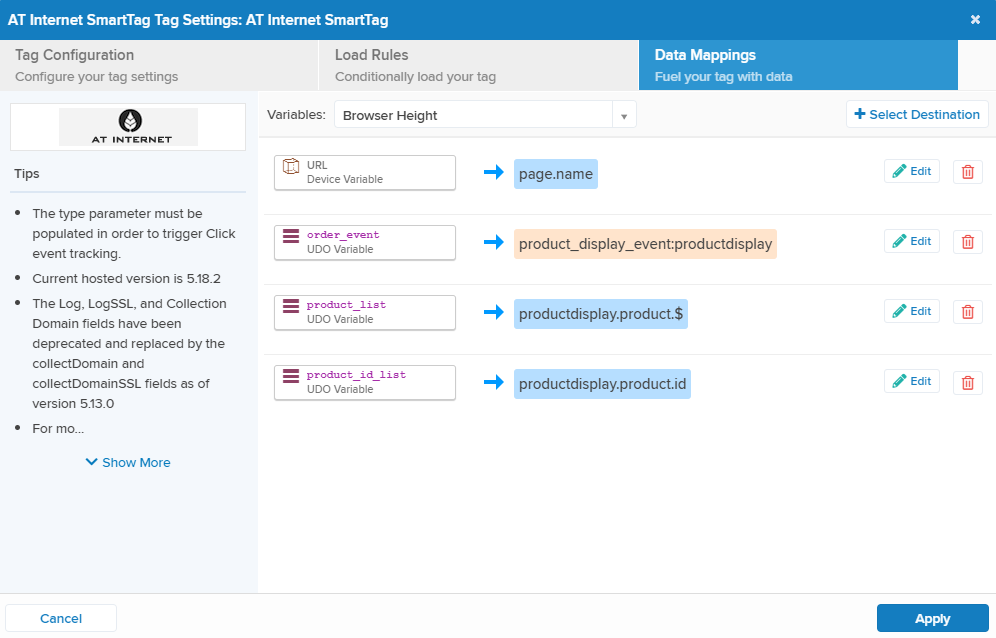Click the AT Internet logo image

(128, 126)
